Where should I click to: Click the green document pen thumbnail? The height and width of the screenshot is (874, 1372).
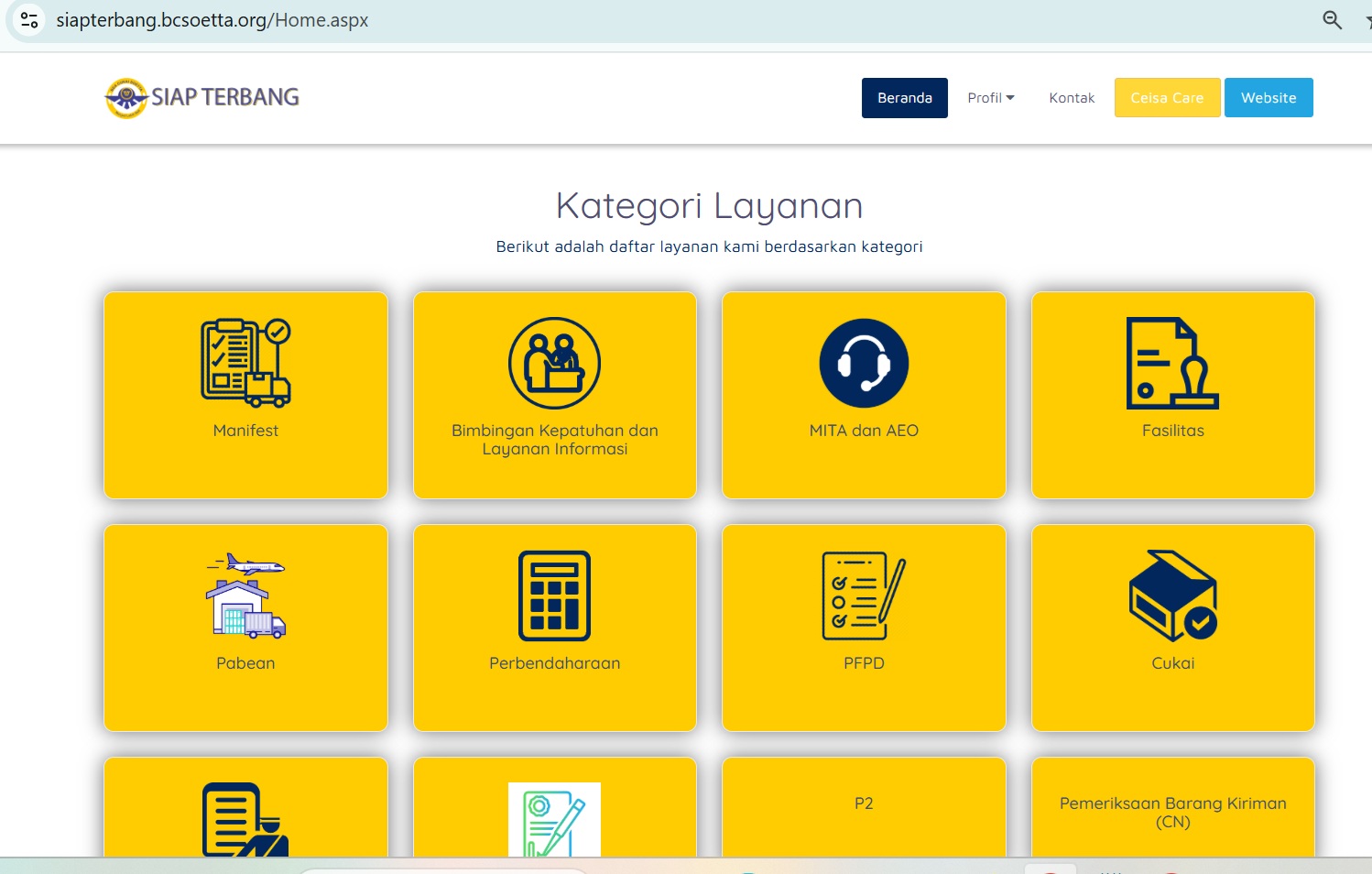click(554, 819)
